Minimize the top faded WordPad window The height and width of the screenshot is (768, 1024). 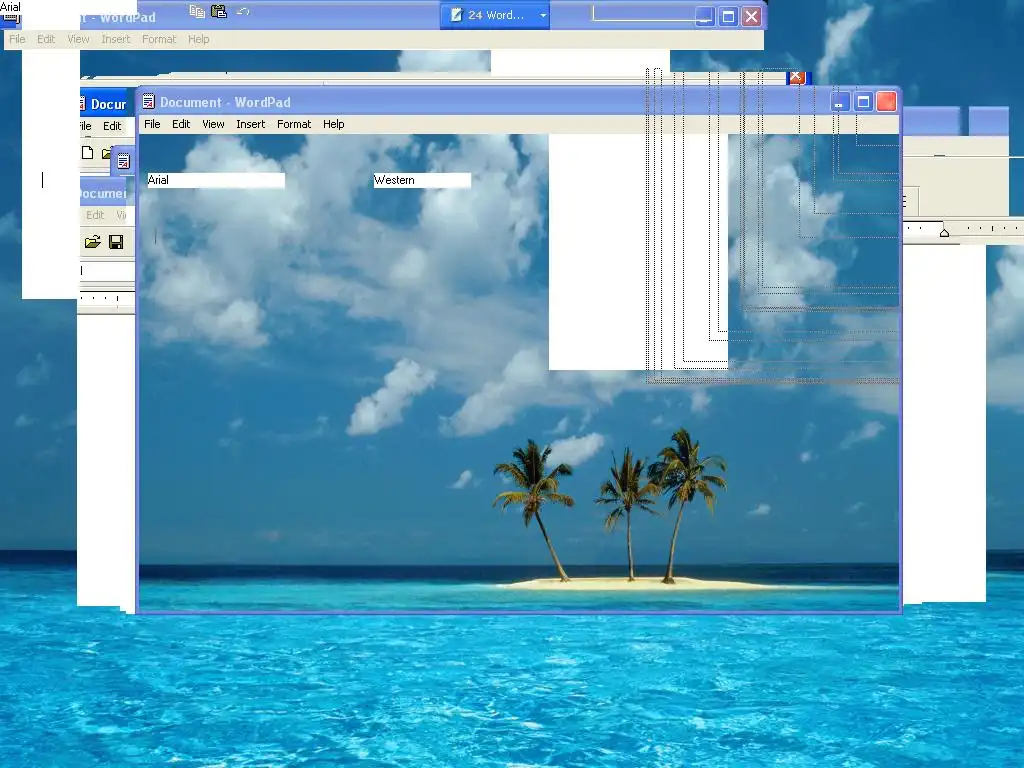pos(704,16)
